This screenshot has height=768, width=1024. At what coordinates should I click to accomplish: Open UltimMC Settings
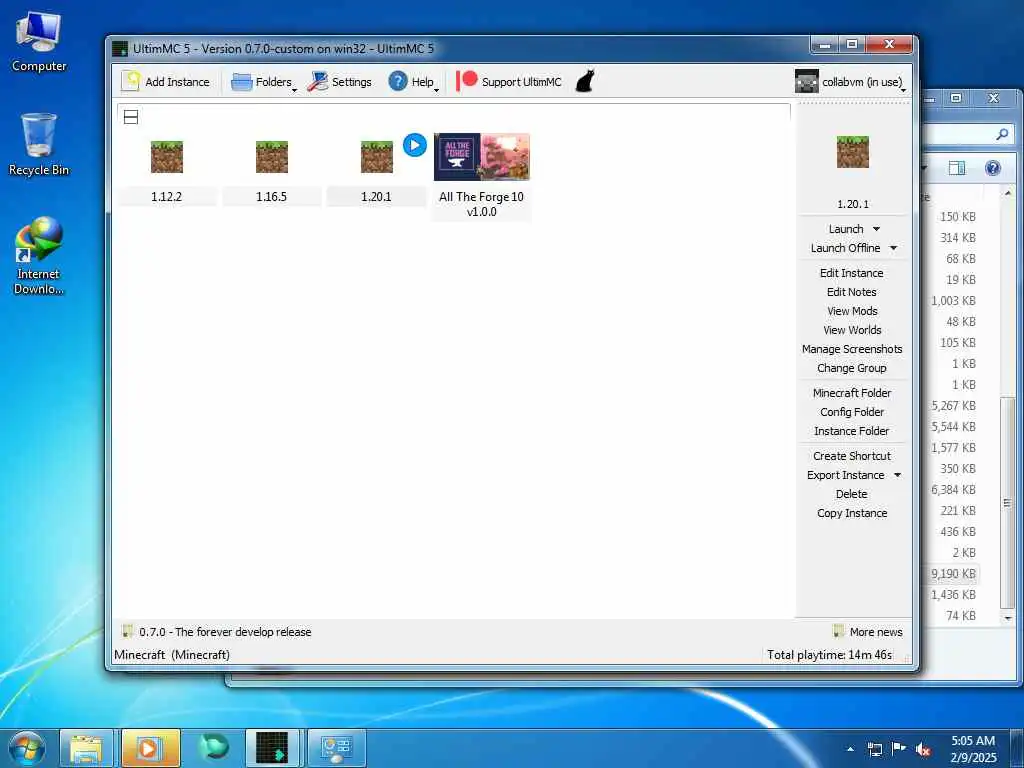[x=340, y=82]
